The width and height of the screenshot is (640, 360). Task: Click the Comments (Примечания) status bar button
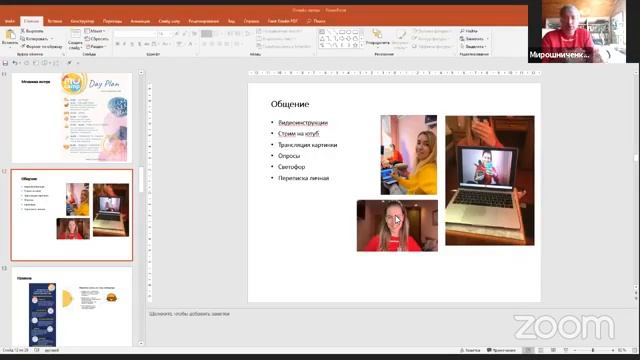tap(501, 350)
